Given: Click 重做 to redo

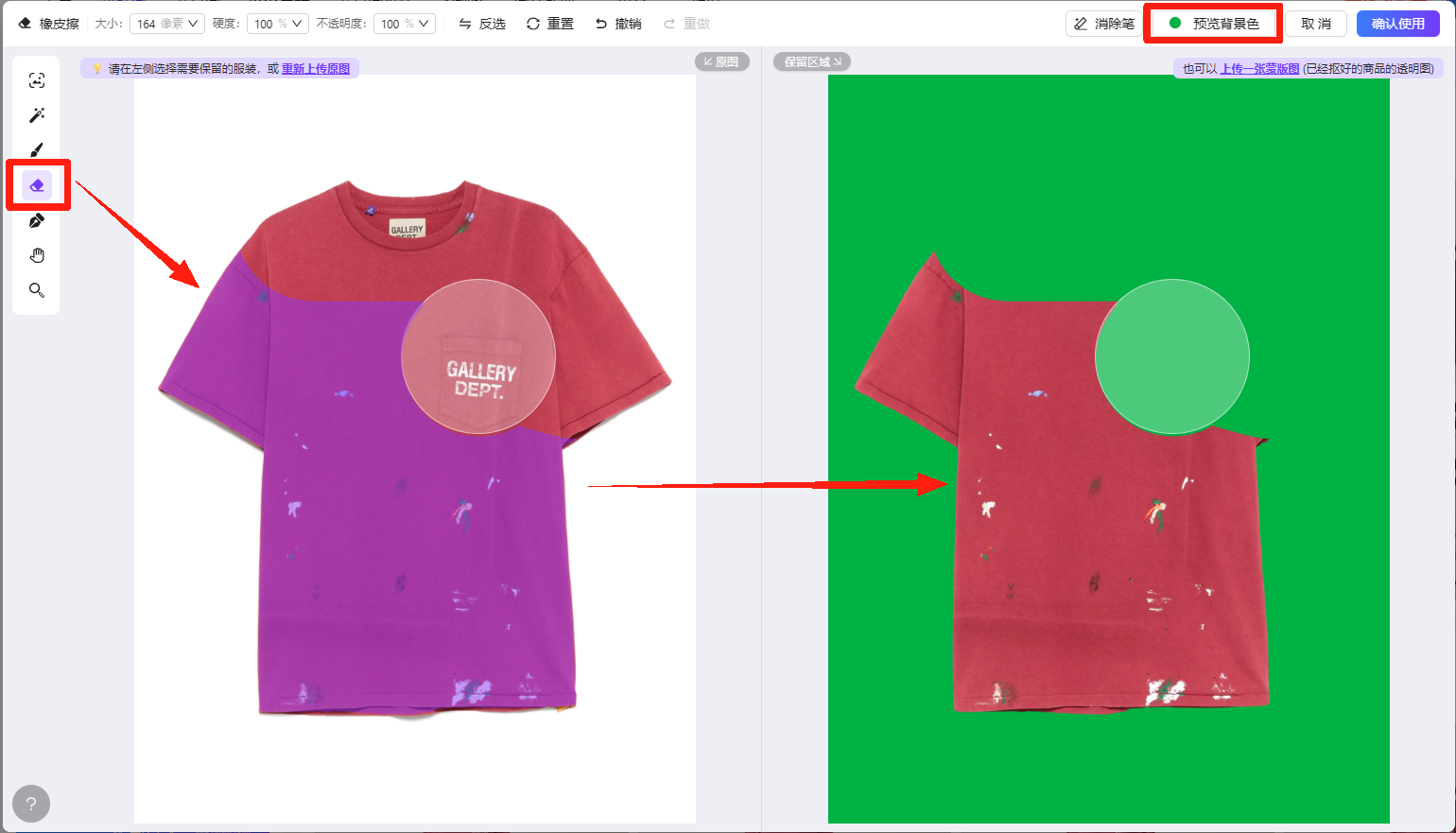Looking at the screenshot, I should (686, 24).
